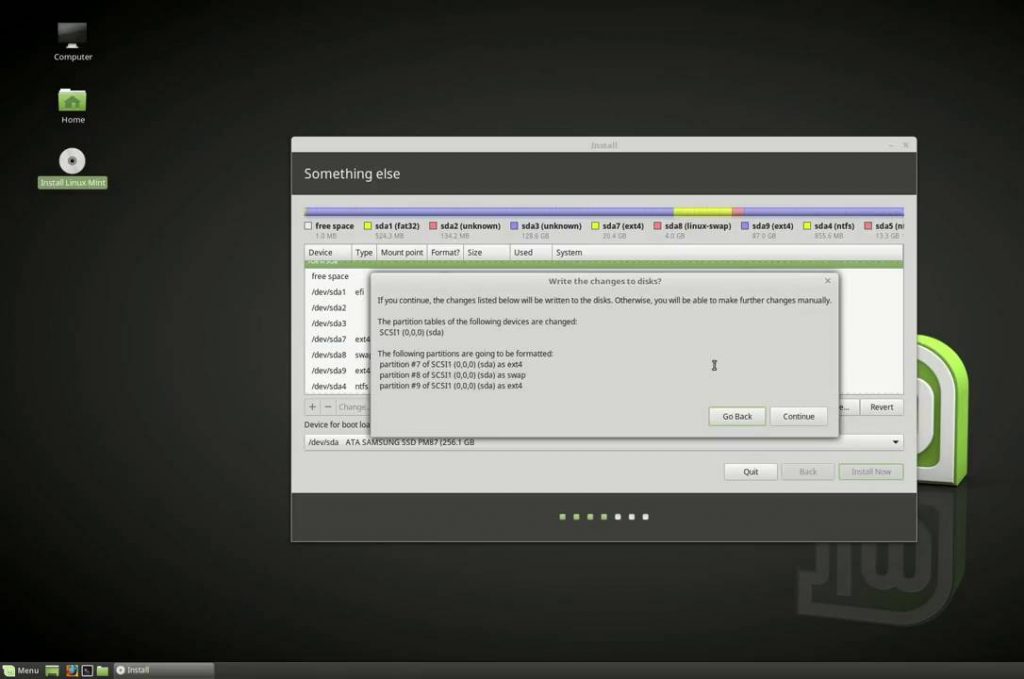
Task: Click 'partition #8 of SCSI1' swap line
Action: [452, 375]
